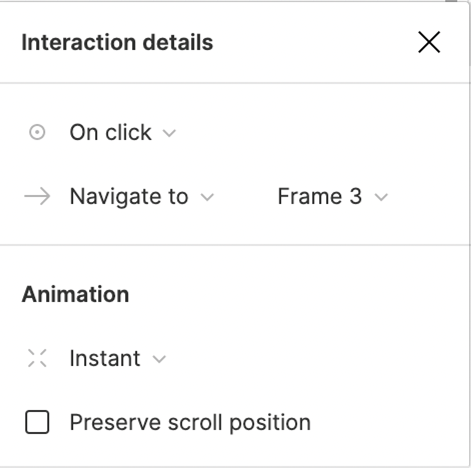Open the Instant animation type dropdown
Screen dimensions: 471x468
click(118, 358)
